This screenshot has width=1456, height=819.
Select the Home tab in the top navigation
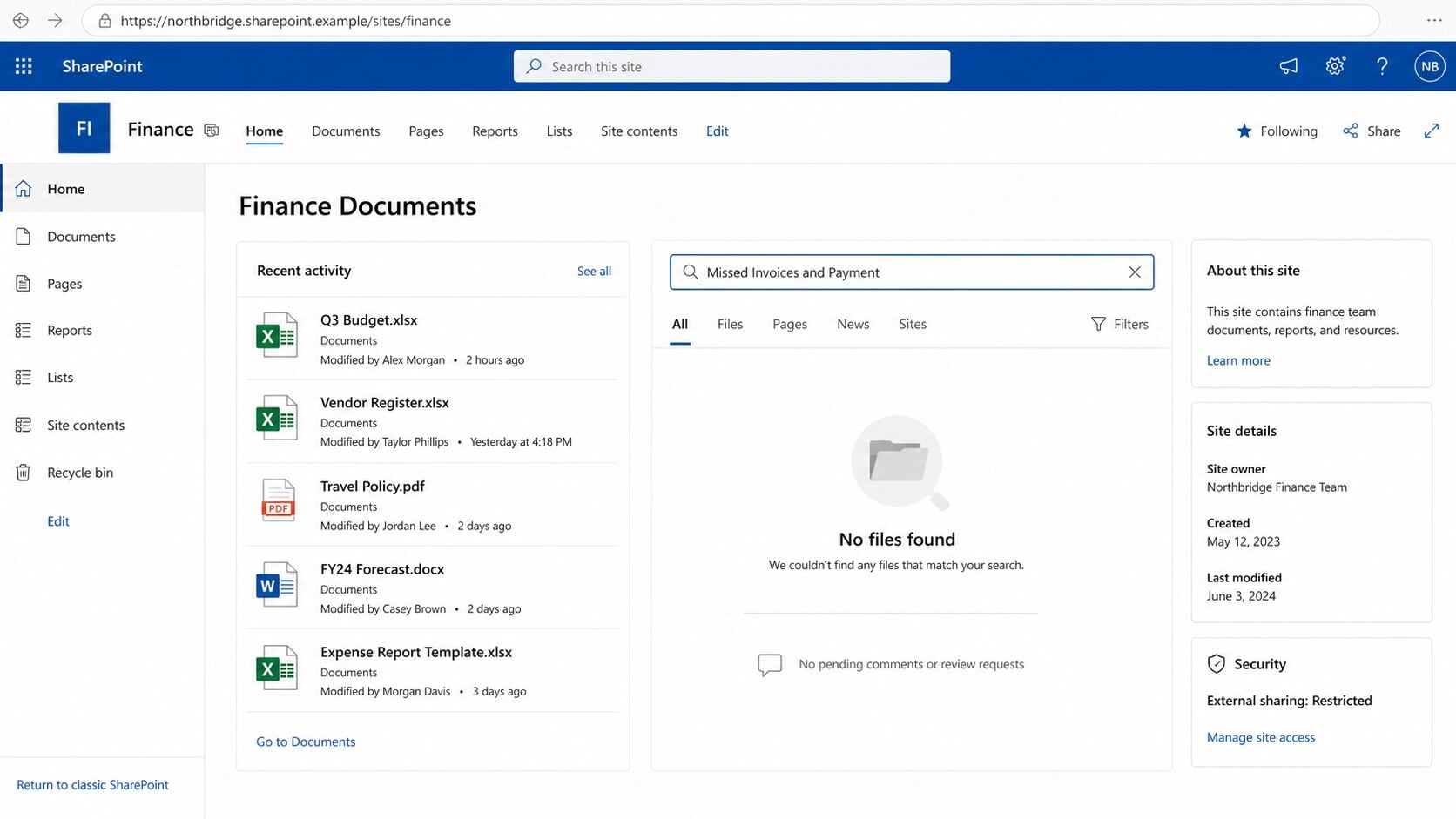[264, 131]
